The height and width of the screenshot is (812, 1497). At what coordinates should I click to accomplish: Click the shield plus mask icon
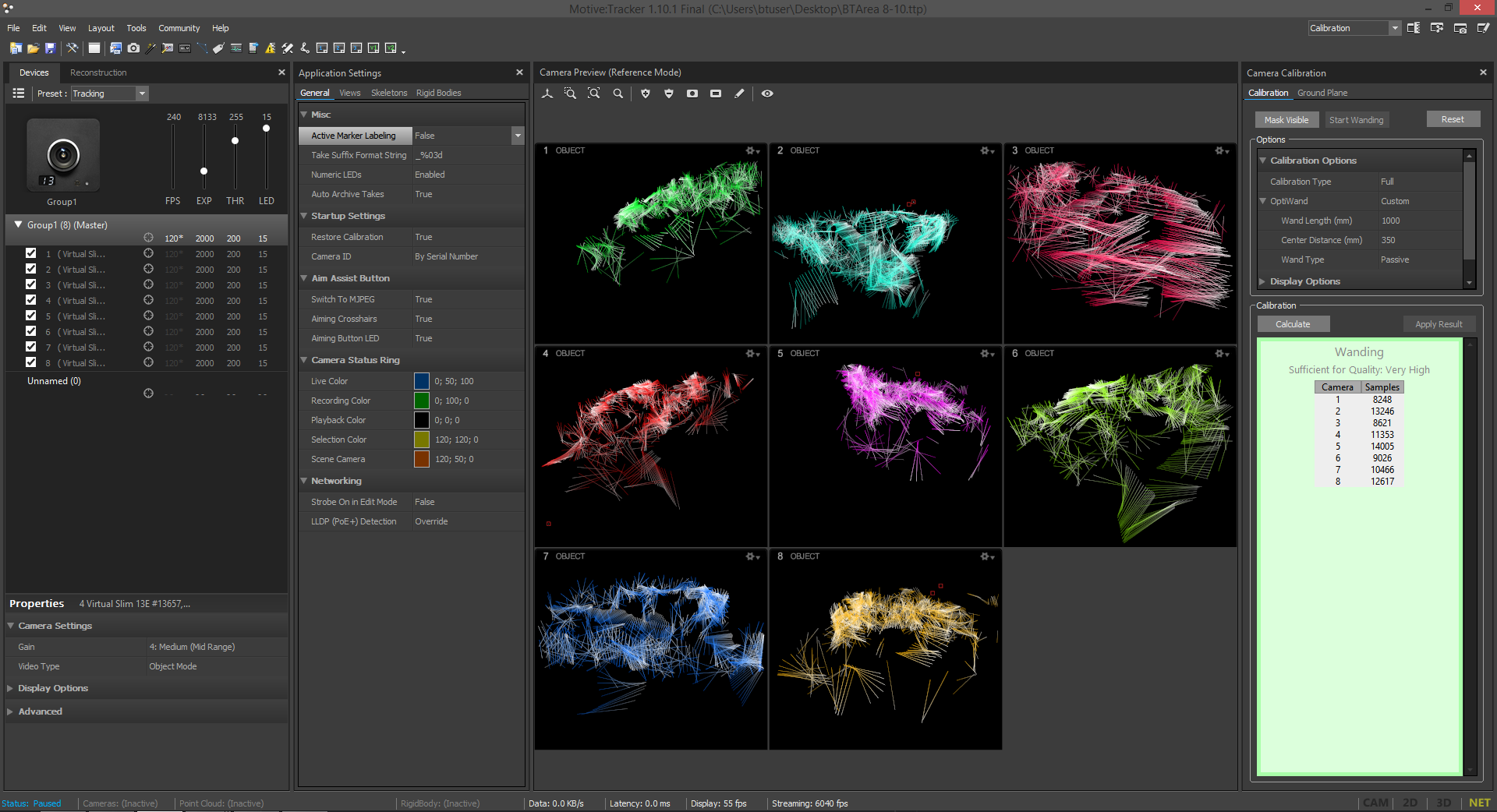point(645,94)
